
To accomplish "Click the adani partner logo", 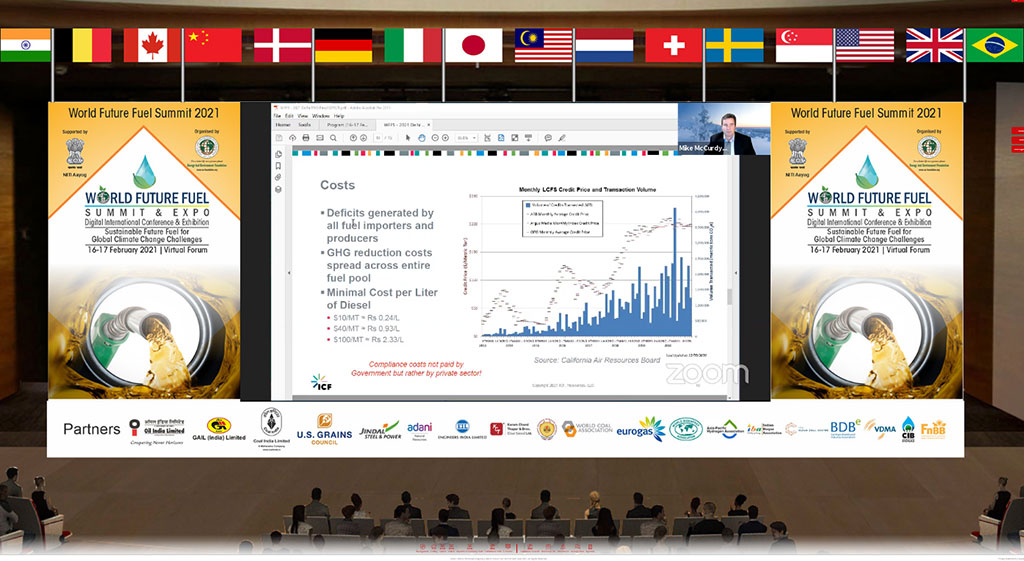I will [419, 430].
